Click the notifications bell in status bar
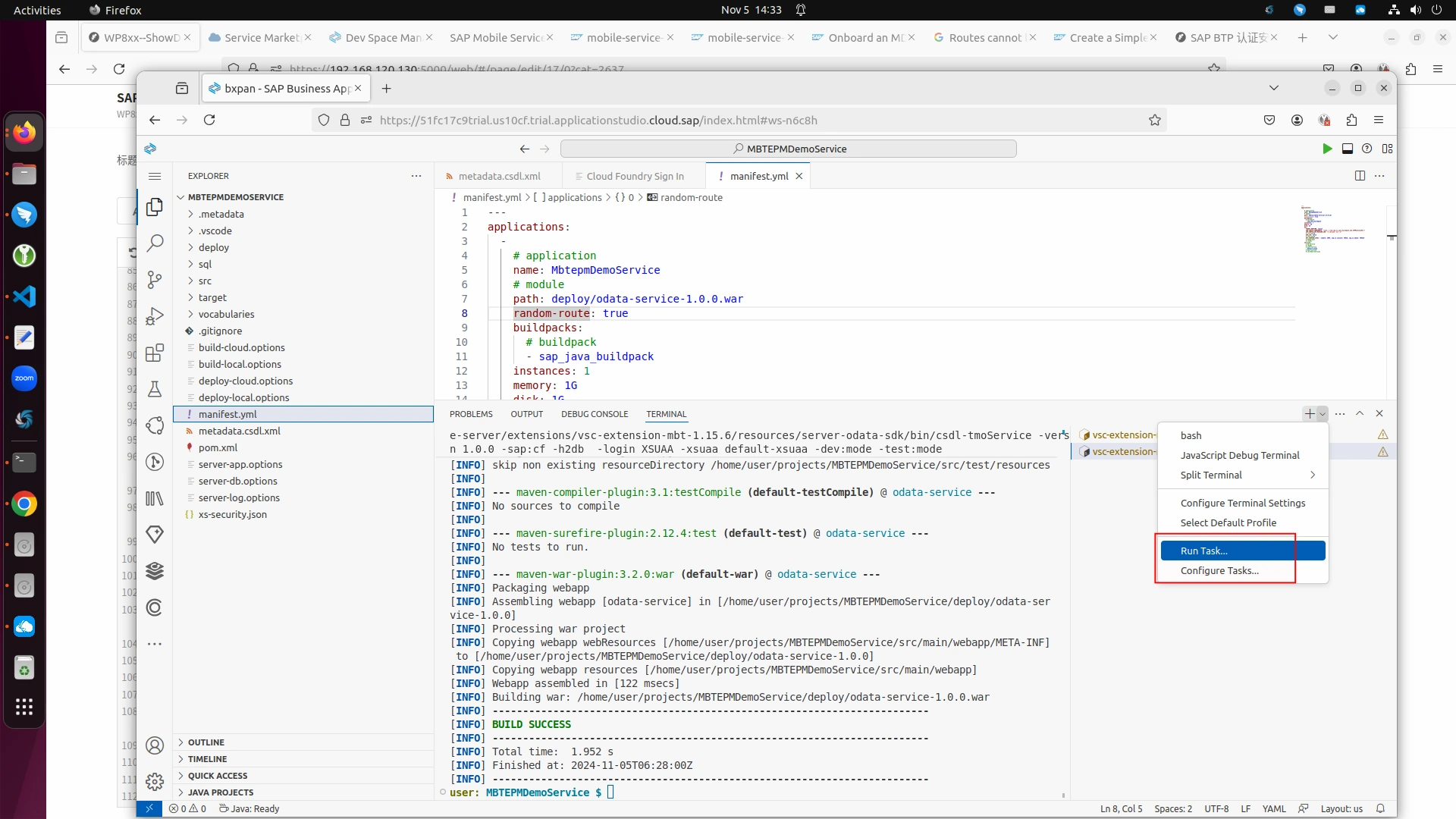The image size is (1456, 819). tap(1381, 808)
